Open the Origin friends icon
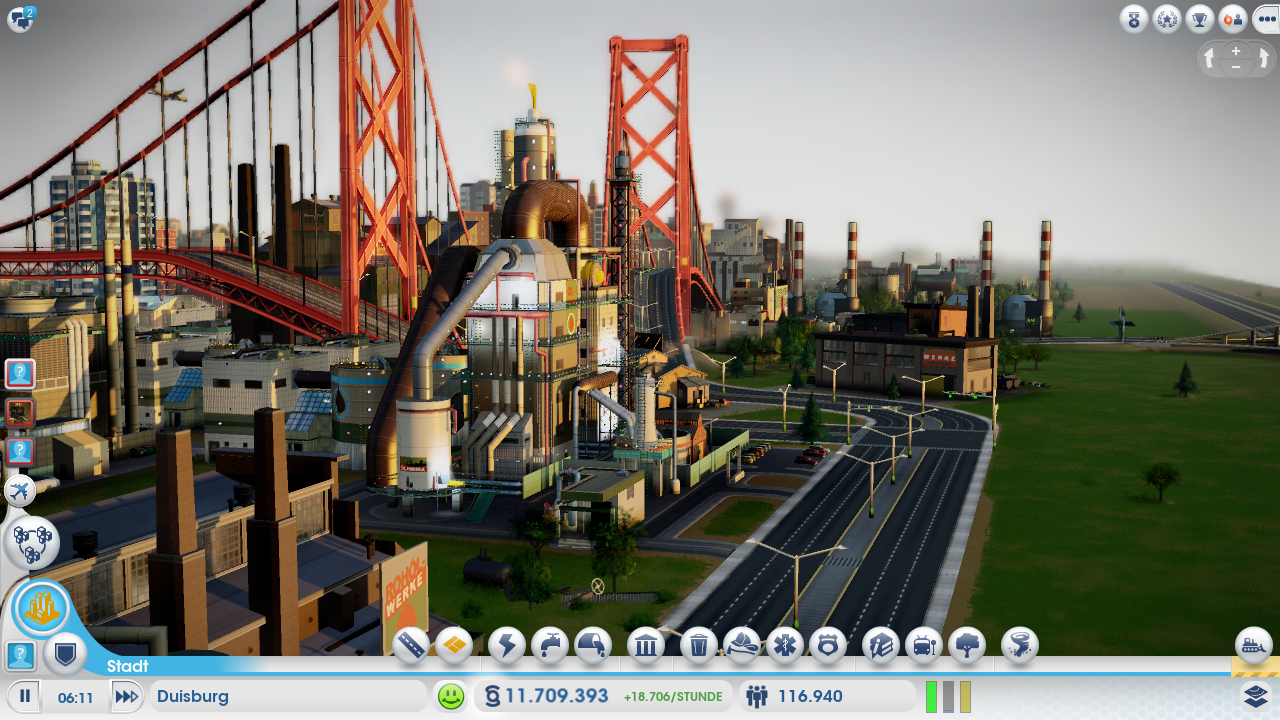 click(x=1233, y=19)
